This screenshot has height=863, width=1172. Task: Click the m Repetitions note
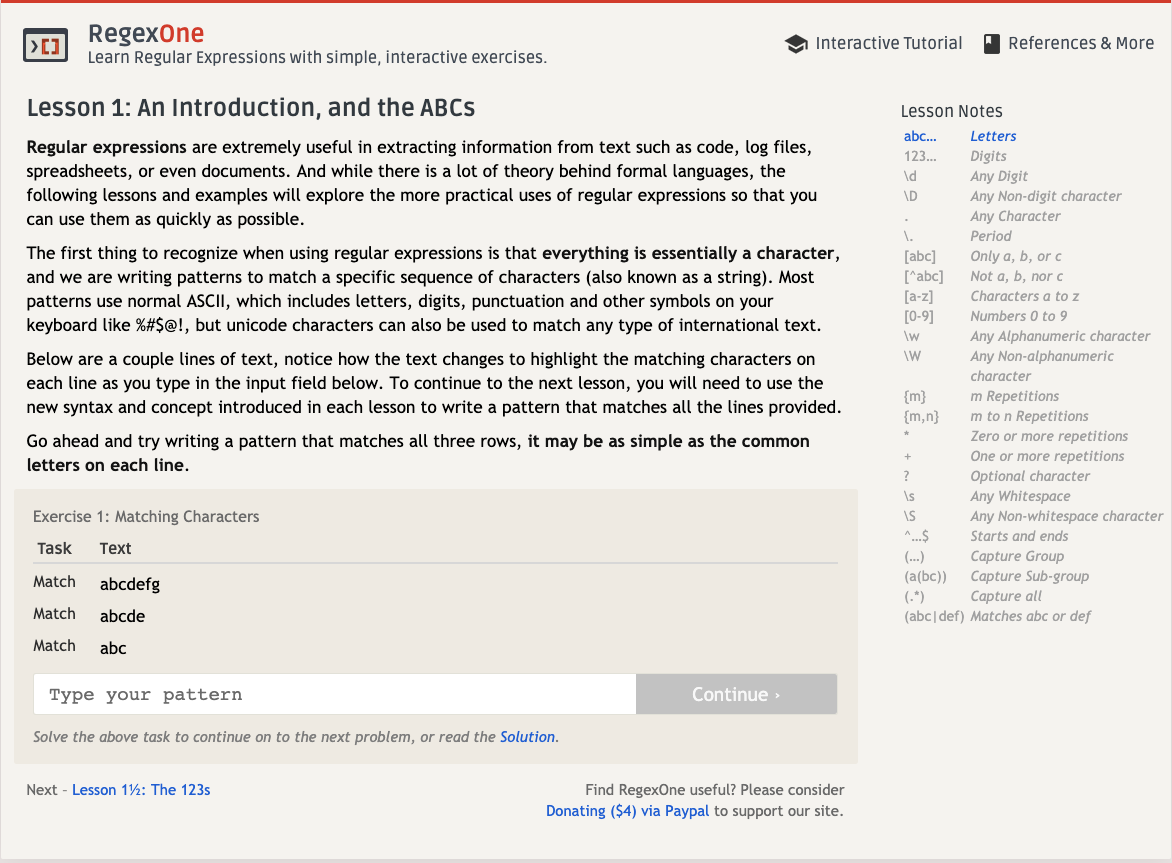pyautogui.click(x=1014, y=396)
